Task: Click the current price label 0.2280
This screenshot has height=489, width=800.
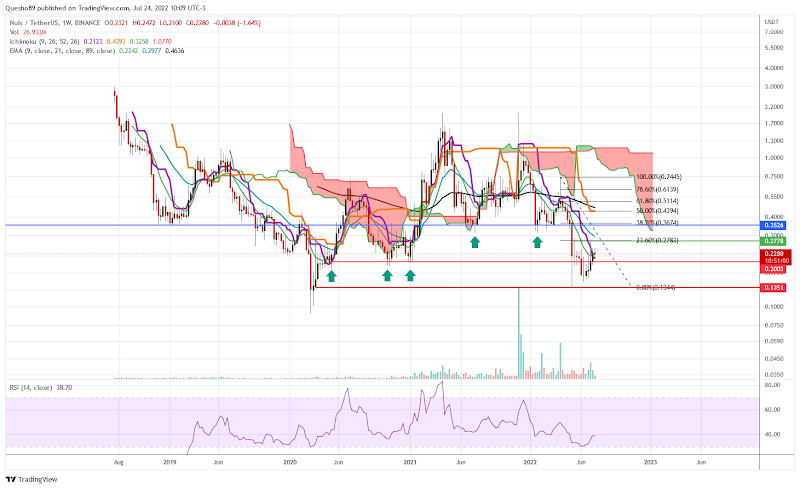Action: (774, 254)
